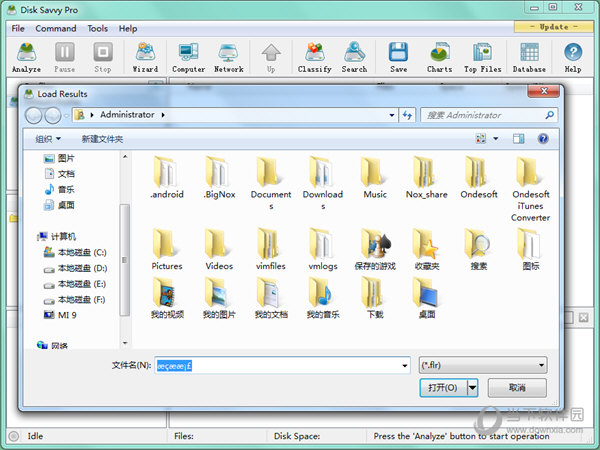Open the Database tool
This screenshot has width=600, height=450.
(529, 57)
